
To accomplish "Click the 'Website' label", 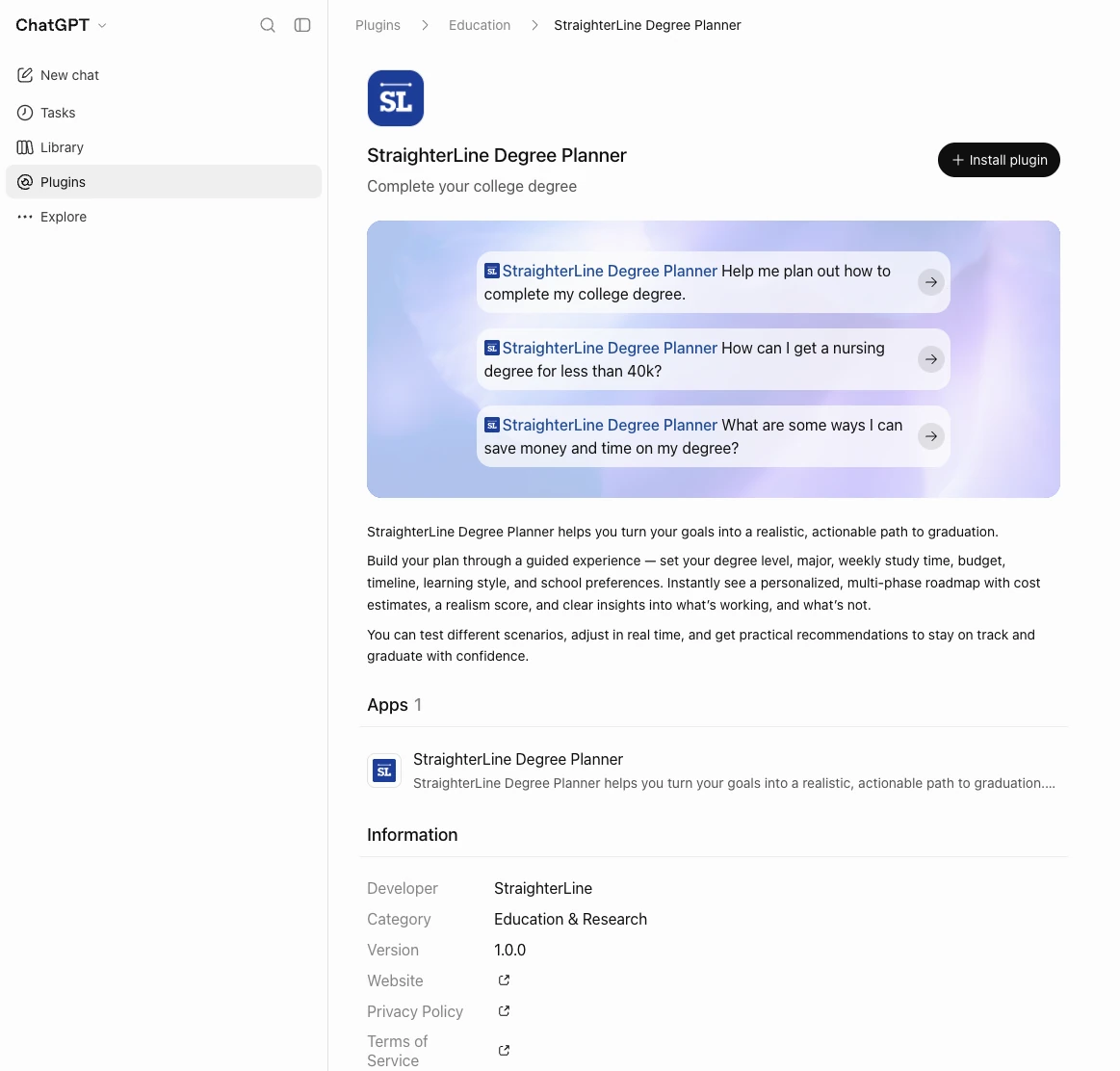I will pos(395,981).
